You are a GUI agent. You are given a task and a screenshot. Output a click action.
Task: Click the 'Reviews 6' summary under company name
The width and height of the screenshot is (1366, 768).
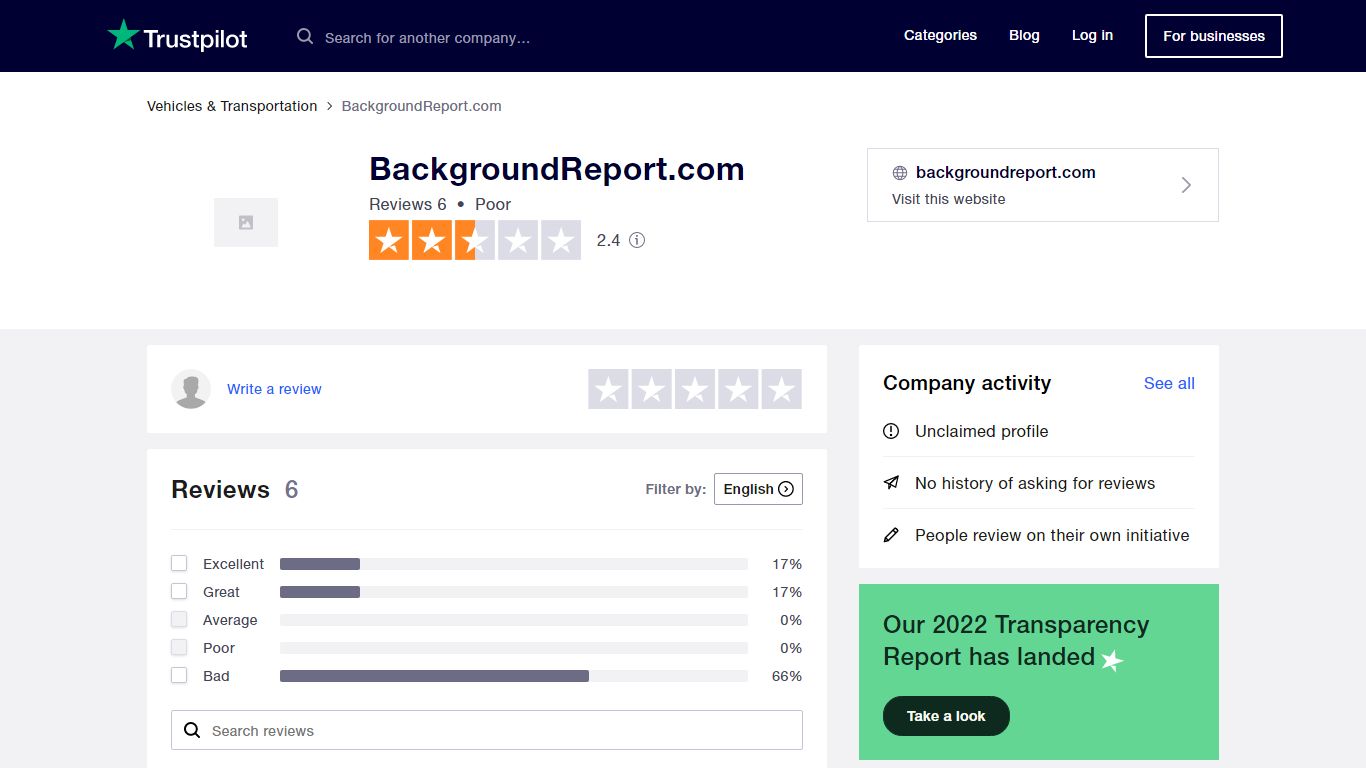(x=408, y=204)
